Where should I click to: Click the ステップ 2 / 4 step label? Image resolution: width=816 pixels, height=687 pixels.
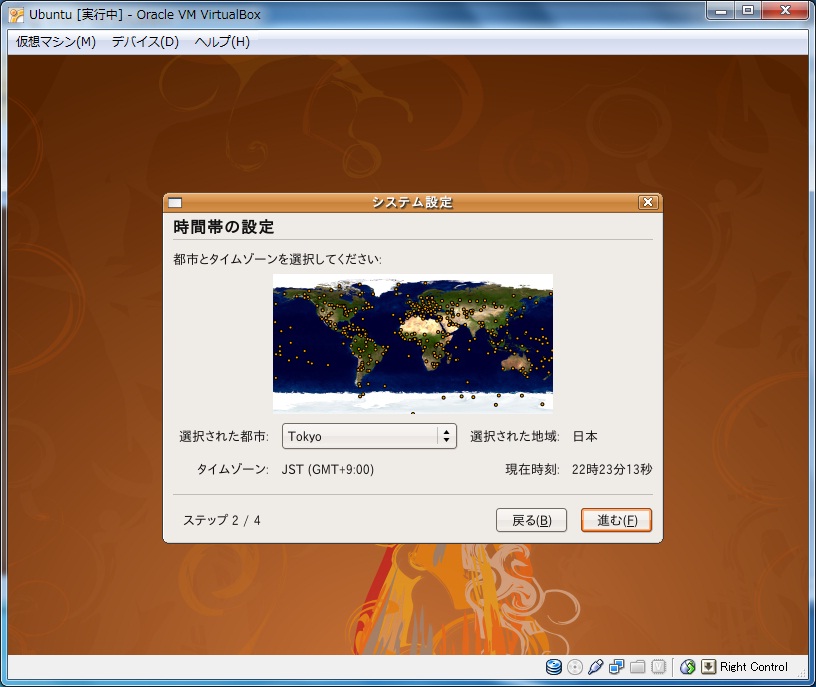(x=222, y=520)
